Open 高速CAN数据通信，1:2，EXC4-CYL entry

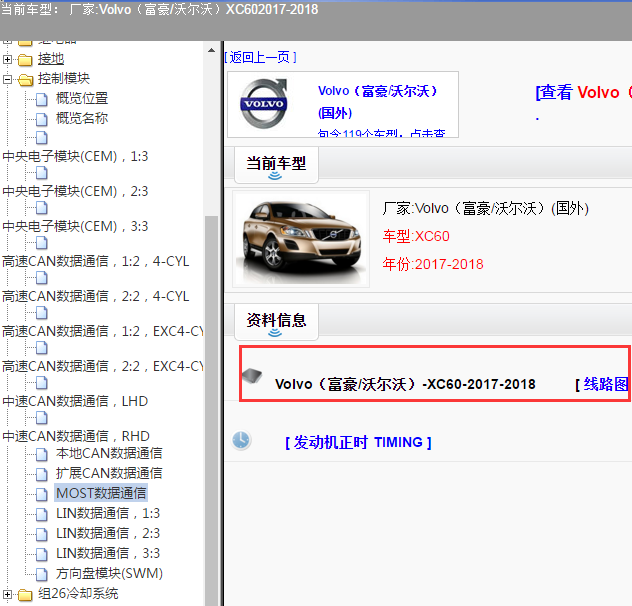click(103, 331)
